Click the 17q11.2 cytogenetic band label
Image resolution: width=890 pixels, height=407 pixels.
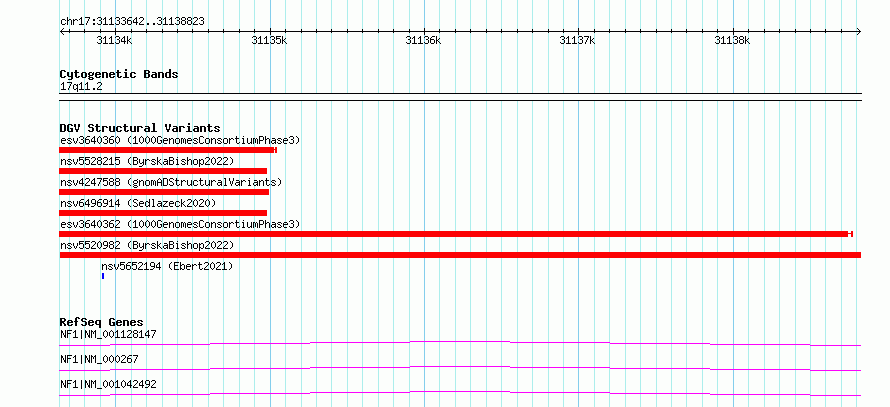(81, 87)
